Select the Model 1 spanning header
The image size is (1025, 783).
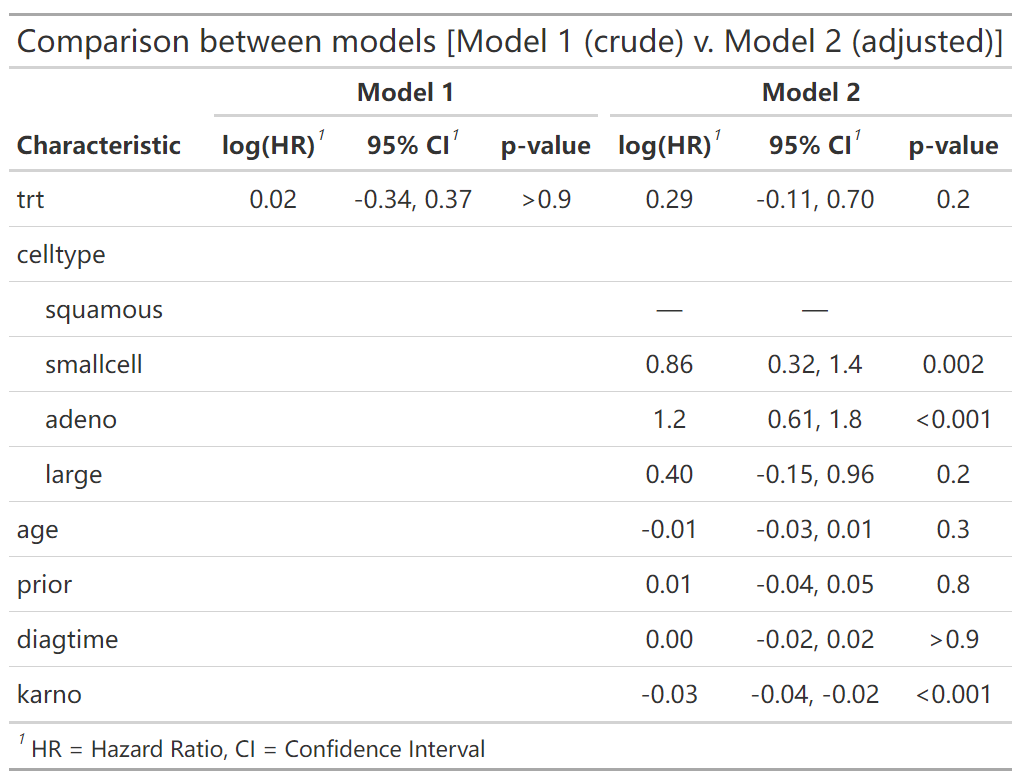pyautogui.click(x=405, y=93)
